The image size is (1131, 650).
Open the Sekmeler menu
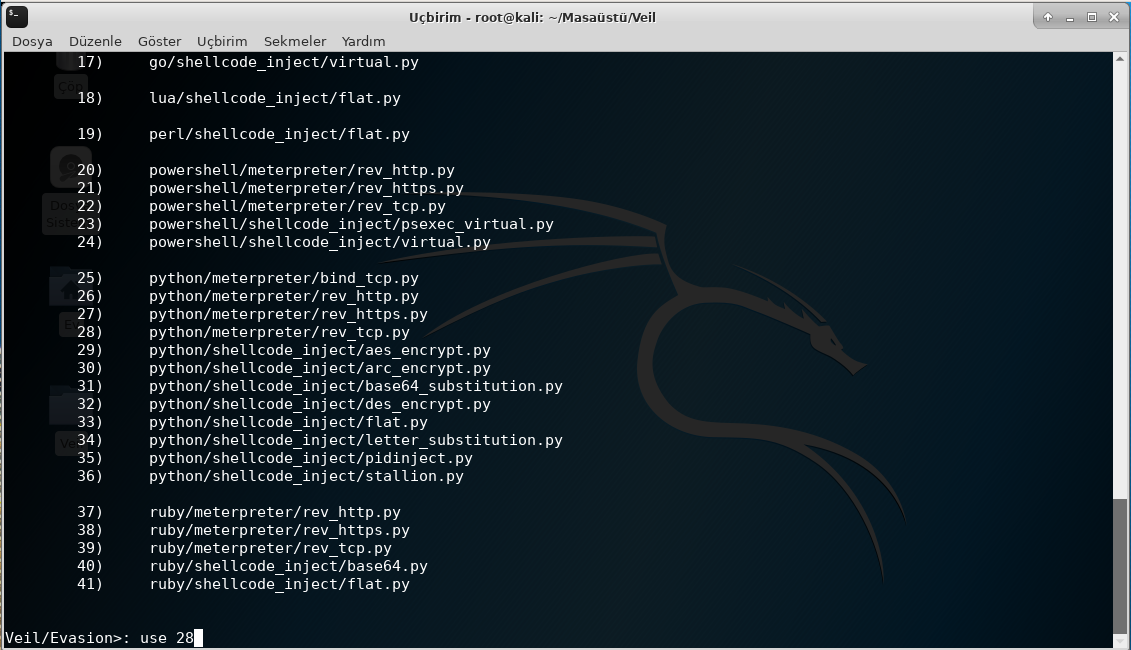295,41
